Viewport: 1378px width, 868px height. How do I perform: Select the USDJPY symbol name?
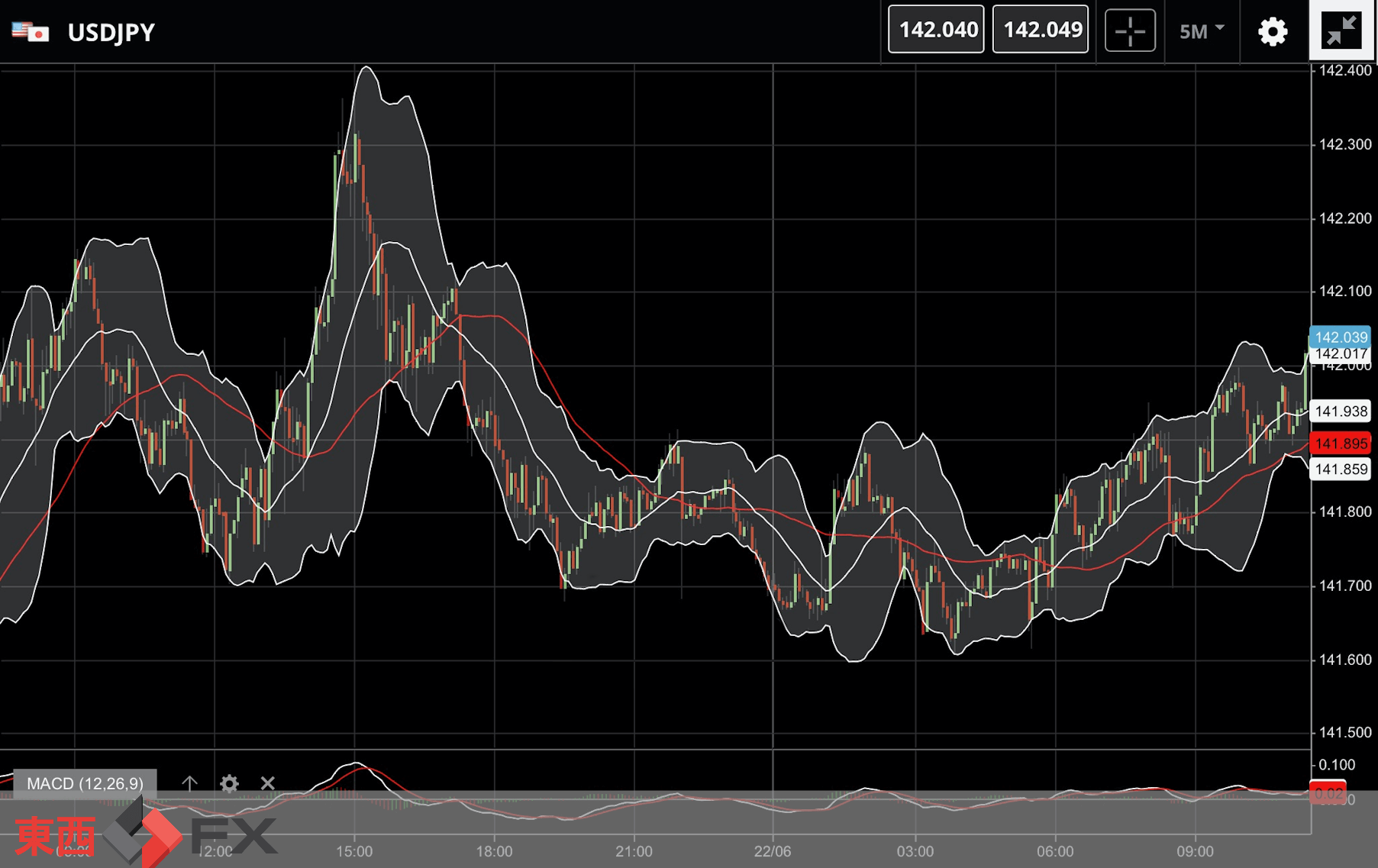tap(111, 32)
